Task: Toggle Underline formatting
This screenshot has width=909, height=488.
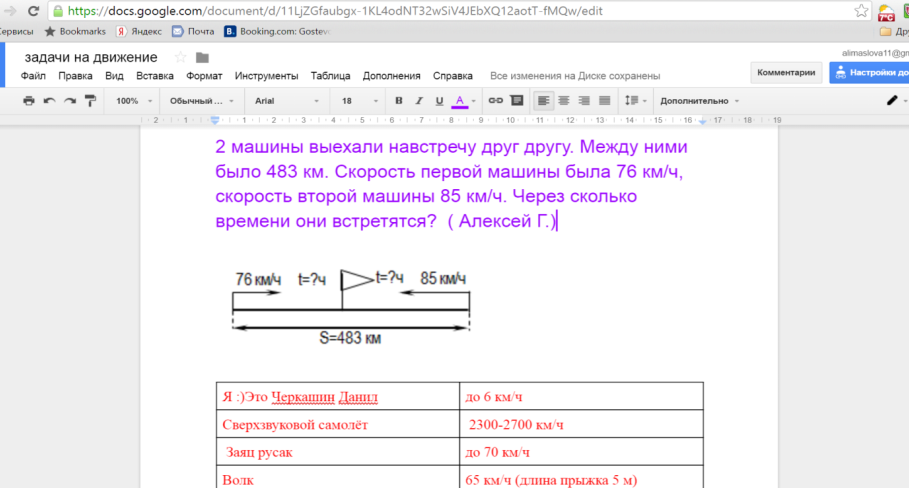Action: point(438,101)
